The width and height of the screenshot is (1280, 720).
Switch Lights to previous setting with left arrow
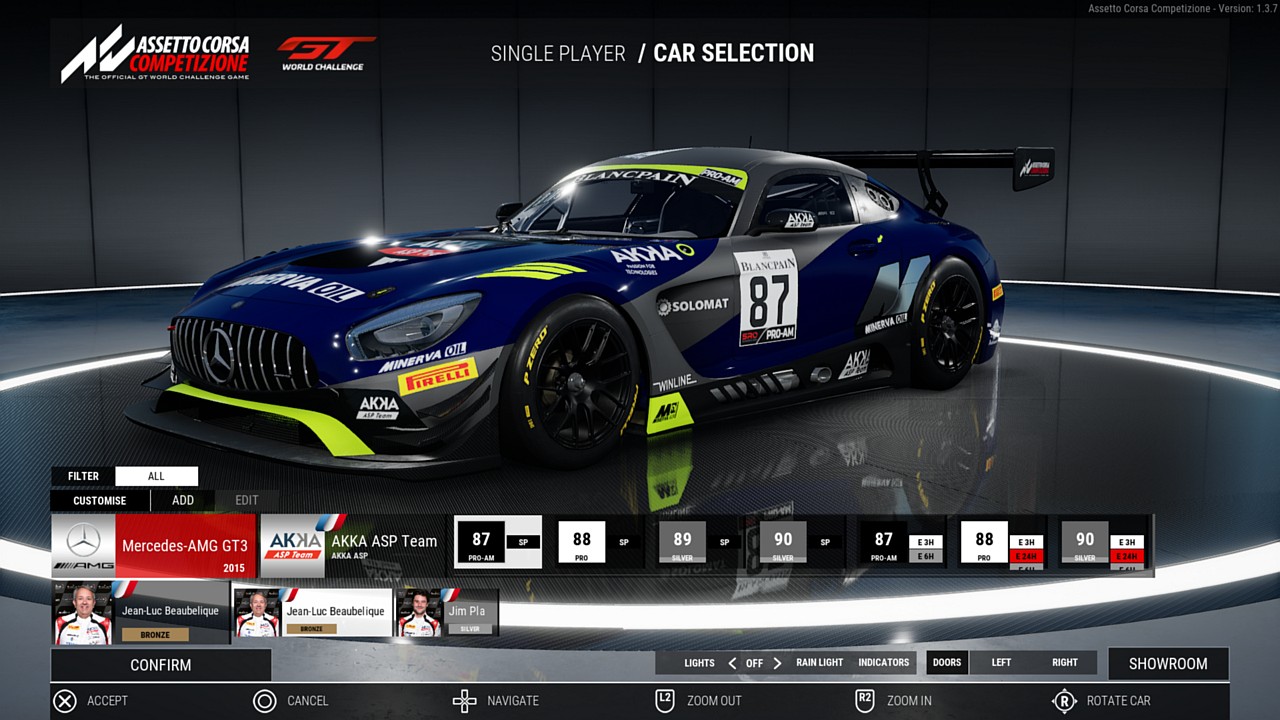coord(732,663)
